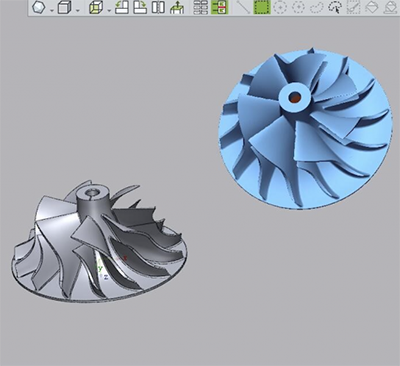Toggle the lasso with cursor selection tool

(x=335, y=7)
